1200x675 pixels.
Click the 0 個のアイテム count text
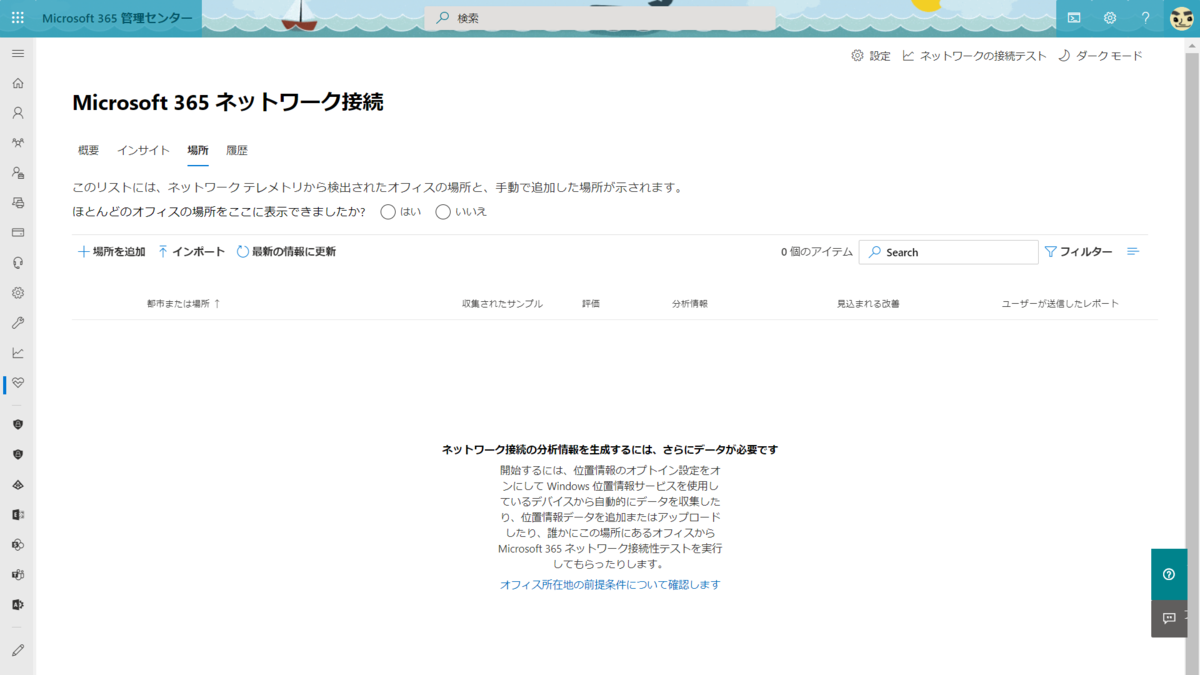tap(817, 252)
